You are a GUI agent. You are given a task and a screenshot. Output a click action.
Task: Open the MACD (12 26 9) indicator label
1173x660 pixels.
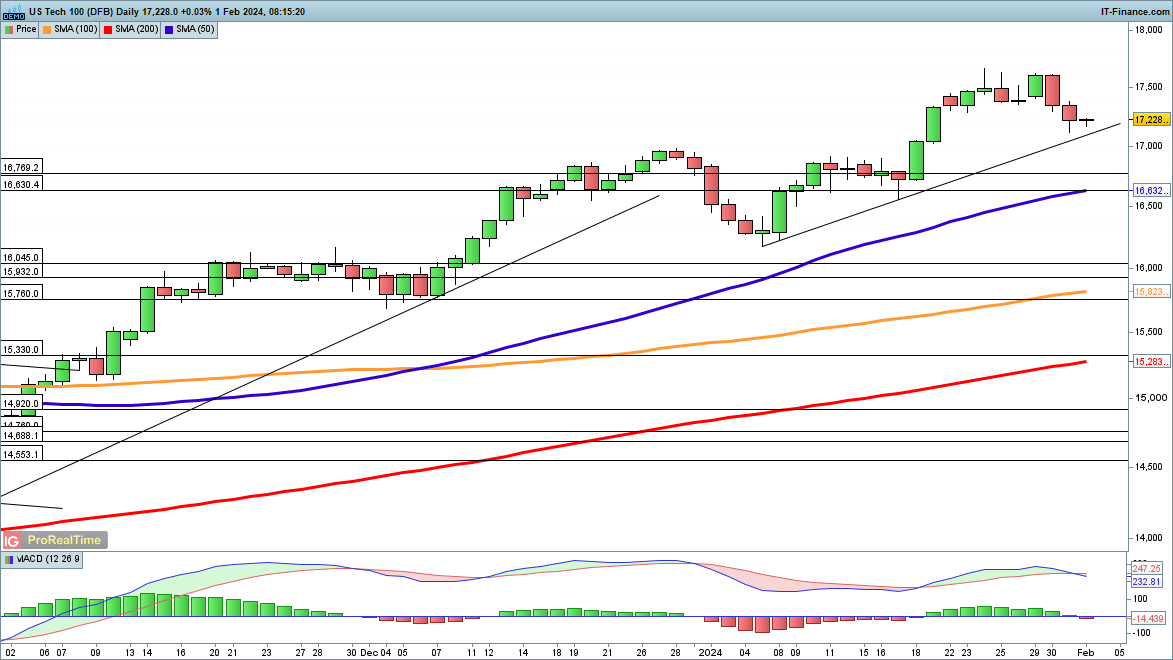tap(43, 559)
